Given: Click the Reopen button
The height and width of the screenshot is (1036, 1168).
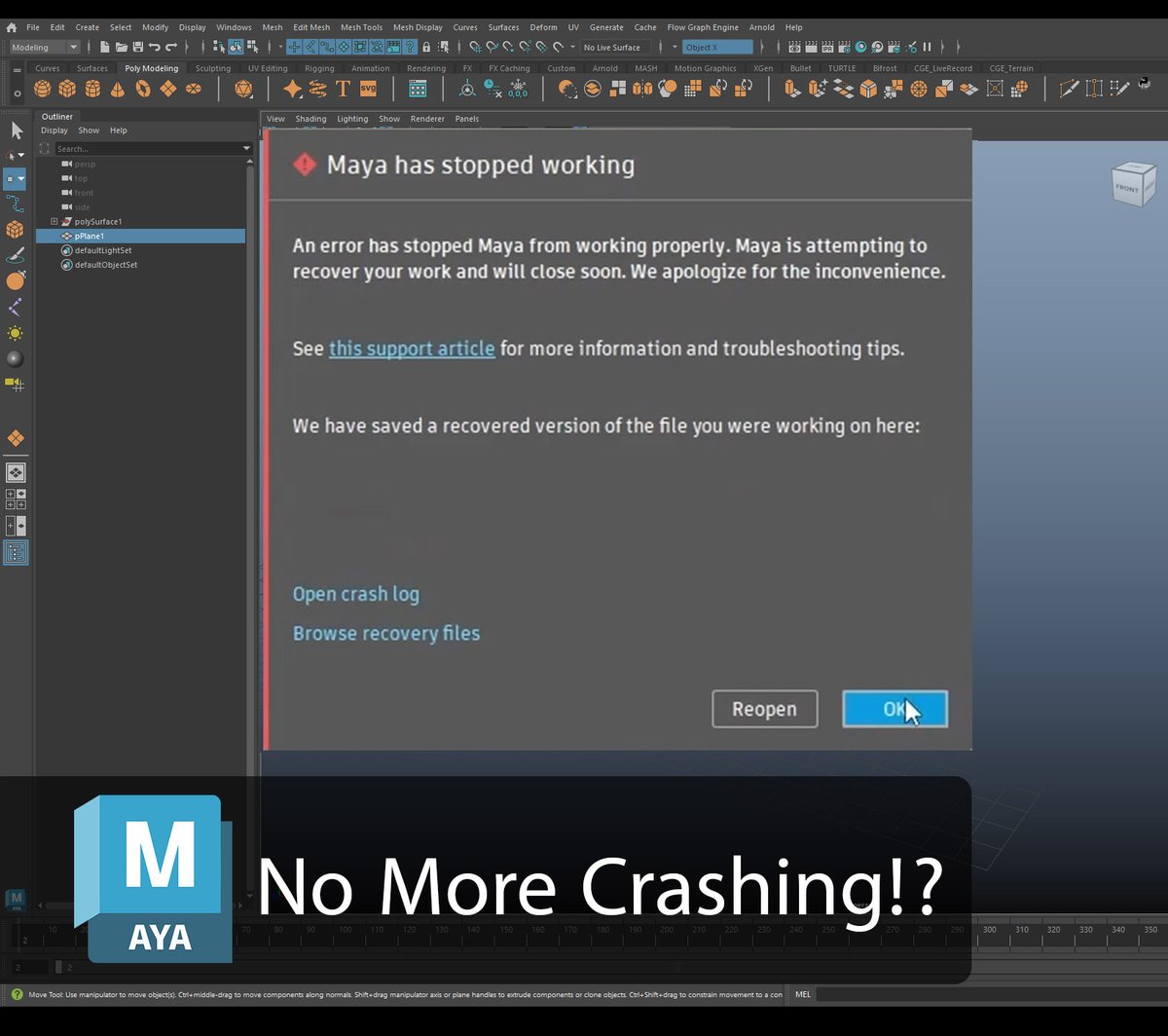Looking at the screenshot, I should click(x=764, y=709).
